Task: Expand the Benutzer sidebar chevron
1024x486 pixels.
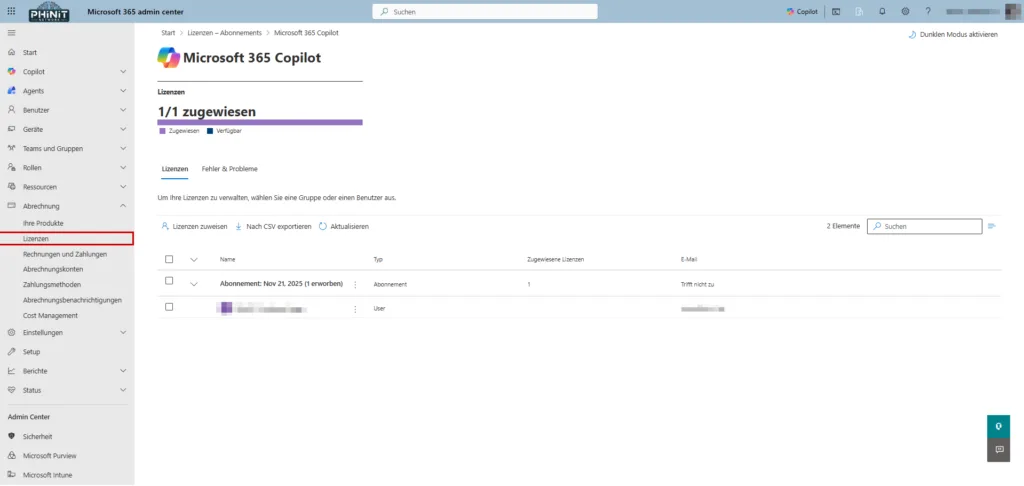Action: [x=123, y=110]
